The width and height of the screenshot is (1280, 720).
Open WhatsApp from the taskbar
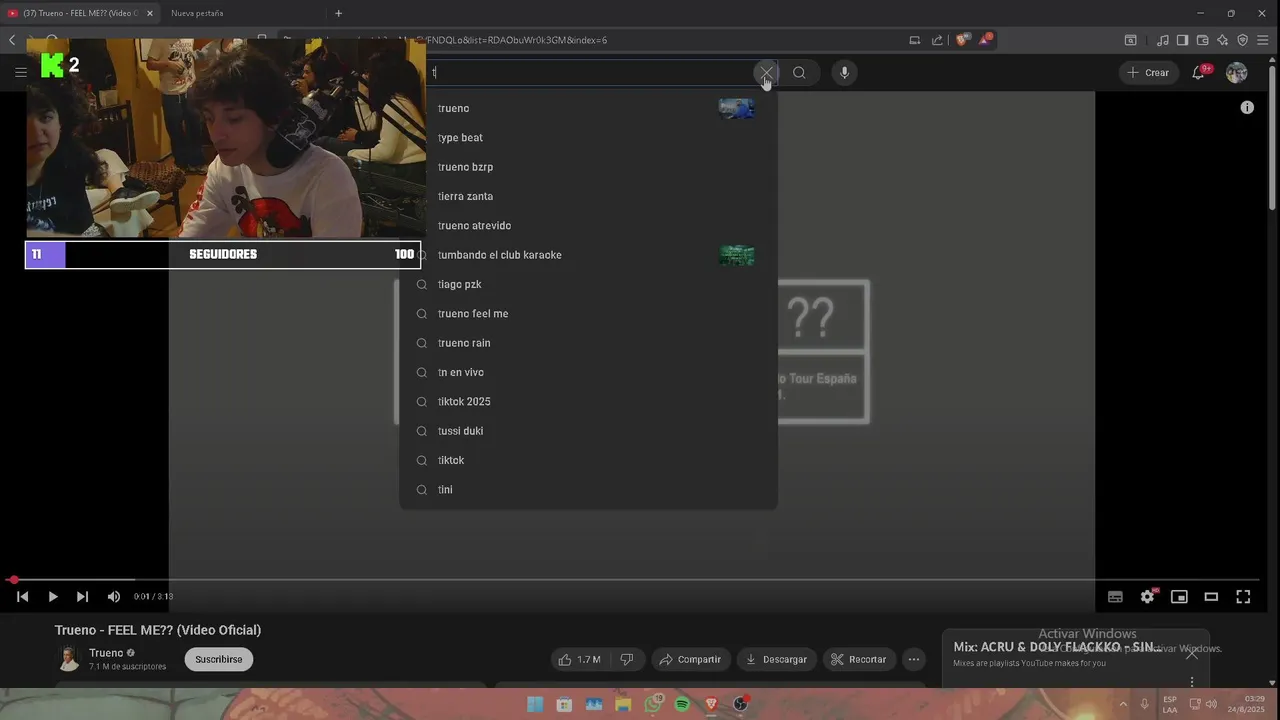click(x=653, y=704)
